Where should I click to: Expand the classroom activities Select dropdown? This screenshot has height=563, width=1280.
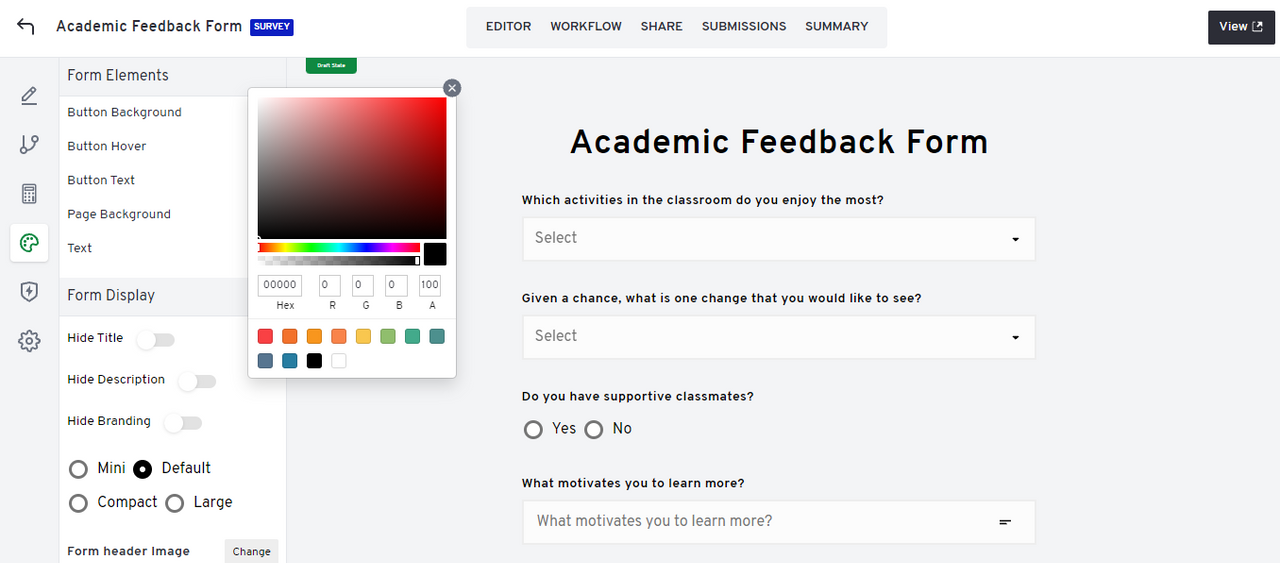pyautogui.click(x=778, y=239)
